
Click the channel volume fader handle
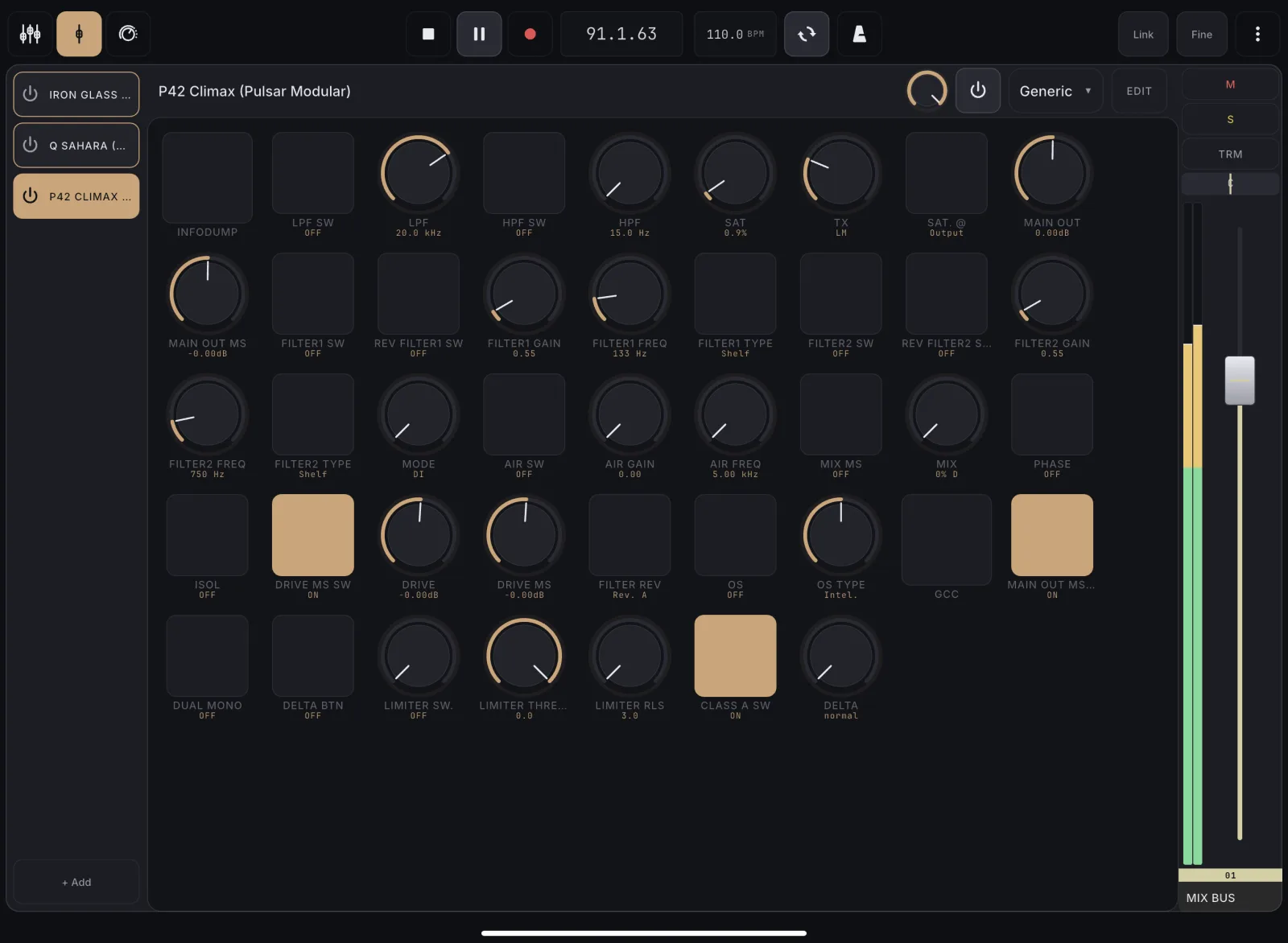[1240, 381]
